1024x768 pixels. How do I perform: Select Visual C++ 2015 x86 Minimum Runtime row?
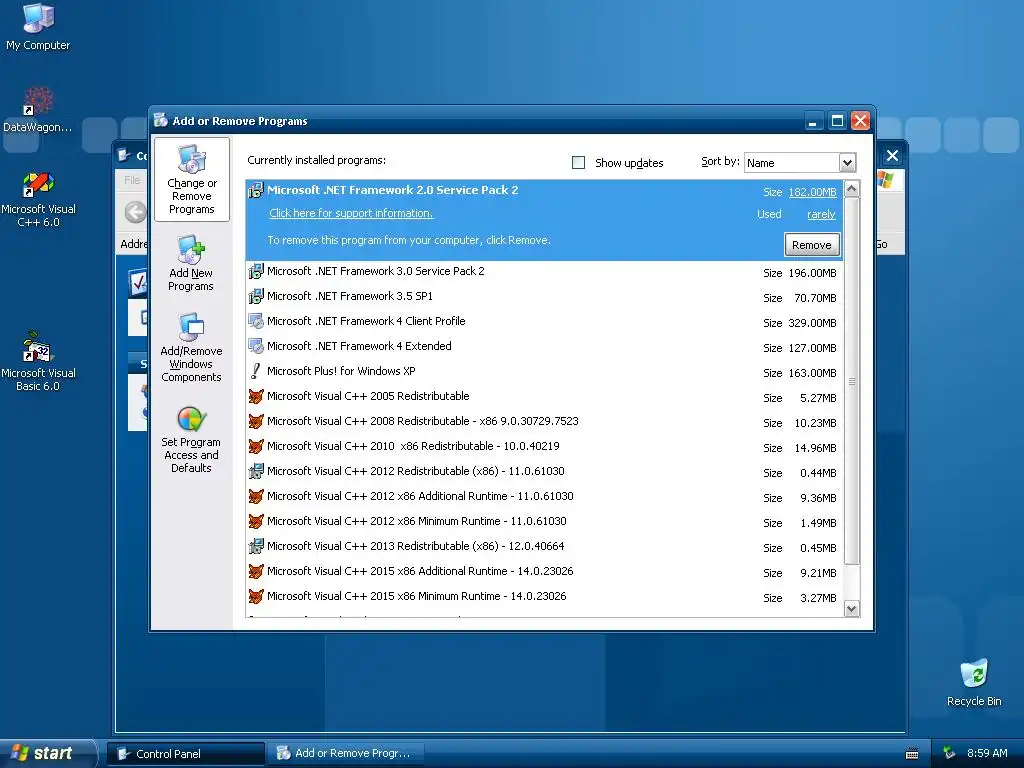(x=545, y=597)
